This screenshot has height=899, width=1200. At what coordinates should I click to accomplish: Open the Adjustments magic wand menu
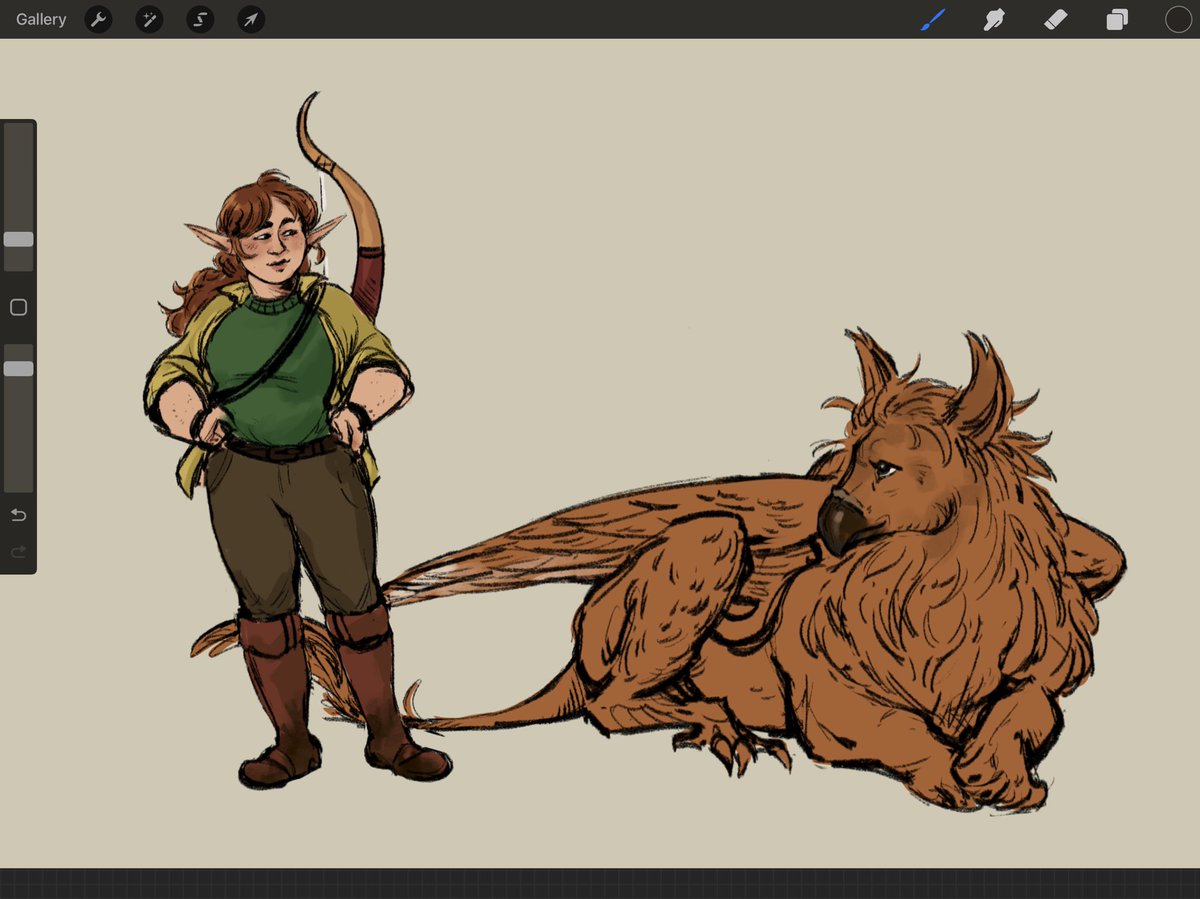coord(149,19)
